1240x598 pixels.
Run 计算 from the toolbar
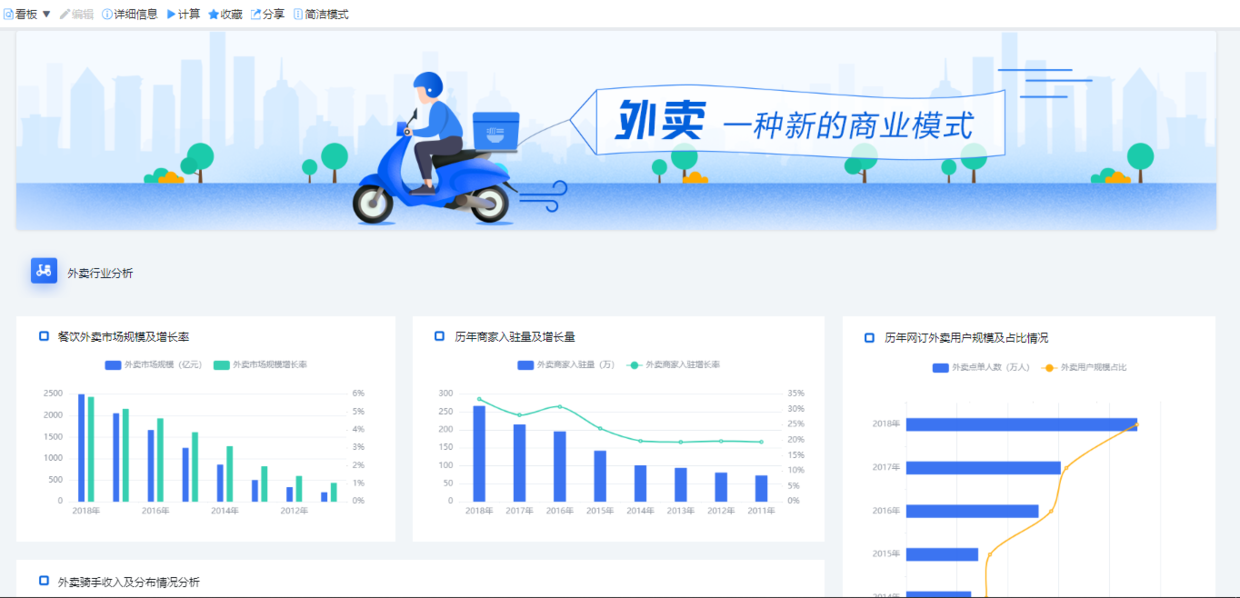pos(182,14)
